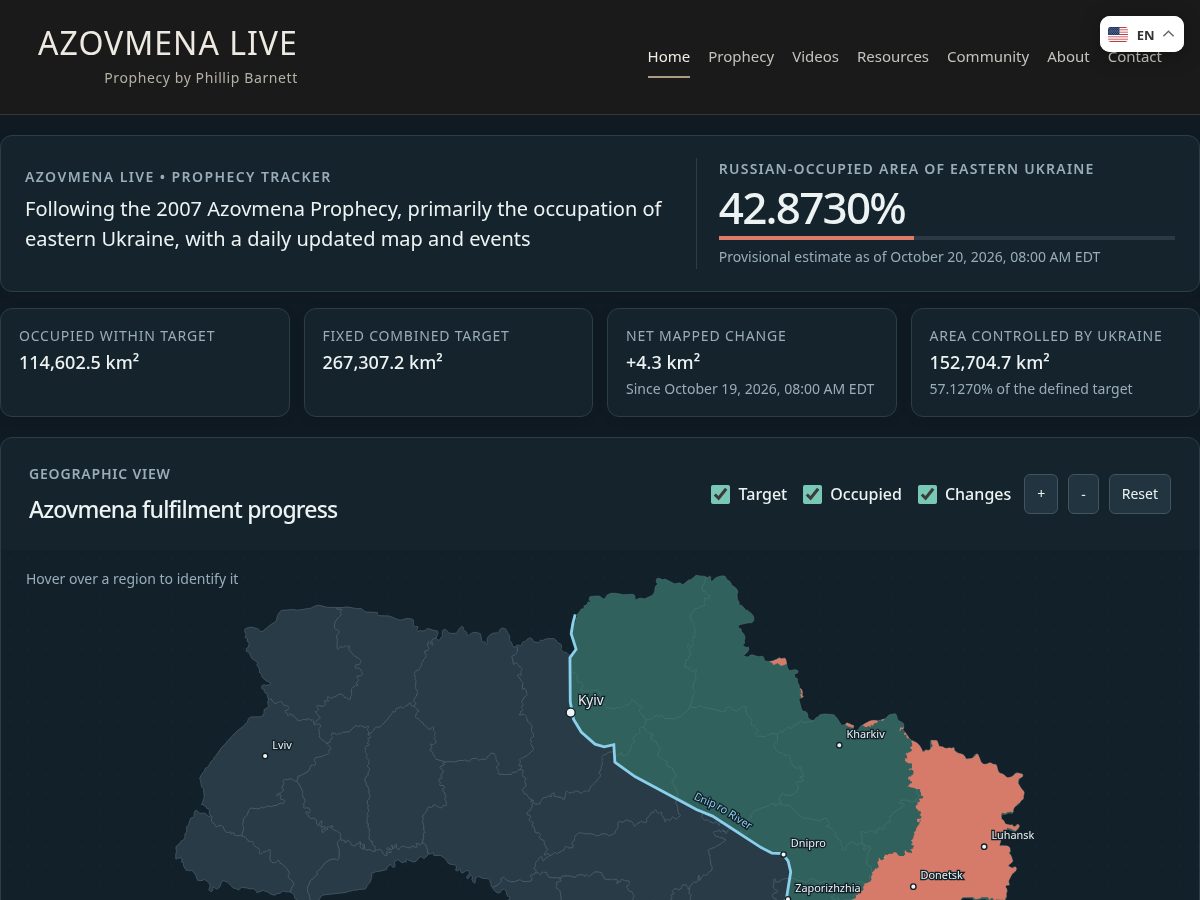The image size is (1200, 900).
Task: Click the 'Azovmena fulfilment progress' heading
Action: tap(183, 510)
